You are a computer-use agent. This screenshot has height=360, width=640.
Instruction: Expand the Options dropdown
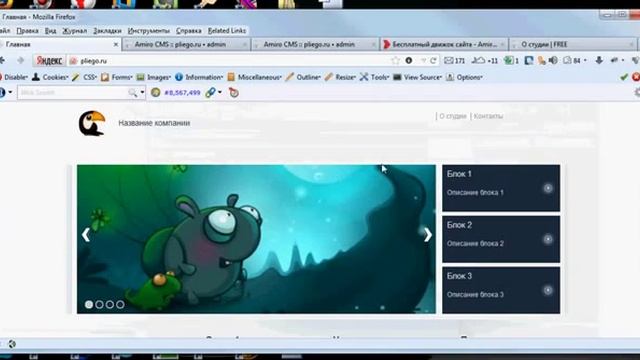[x=464, y=77]
